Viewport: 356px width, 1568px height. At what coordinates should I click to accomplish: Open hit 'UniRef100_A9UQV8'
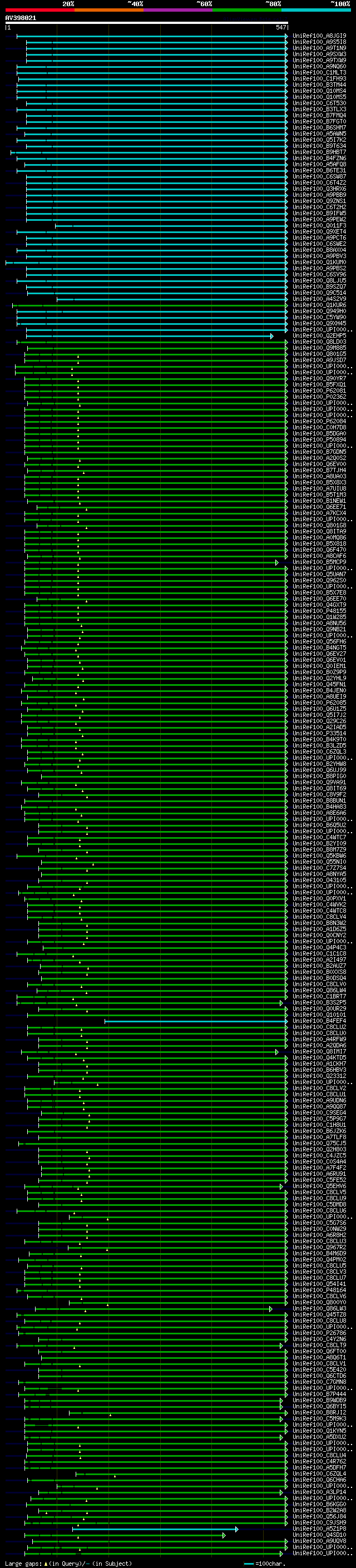(319, 1541)
